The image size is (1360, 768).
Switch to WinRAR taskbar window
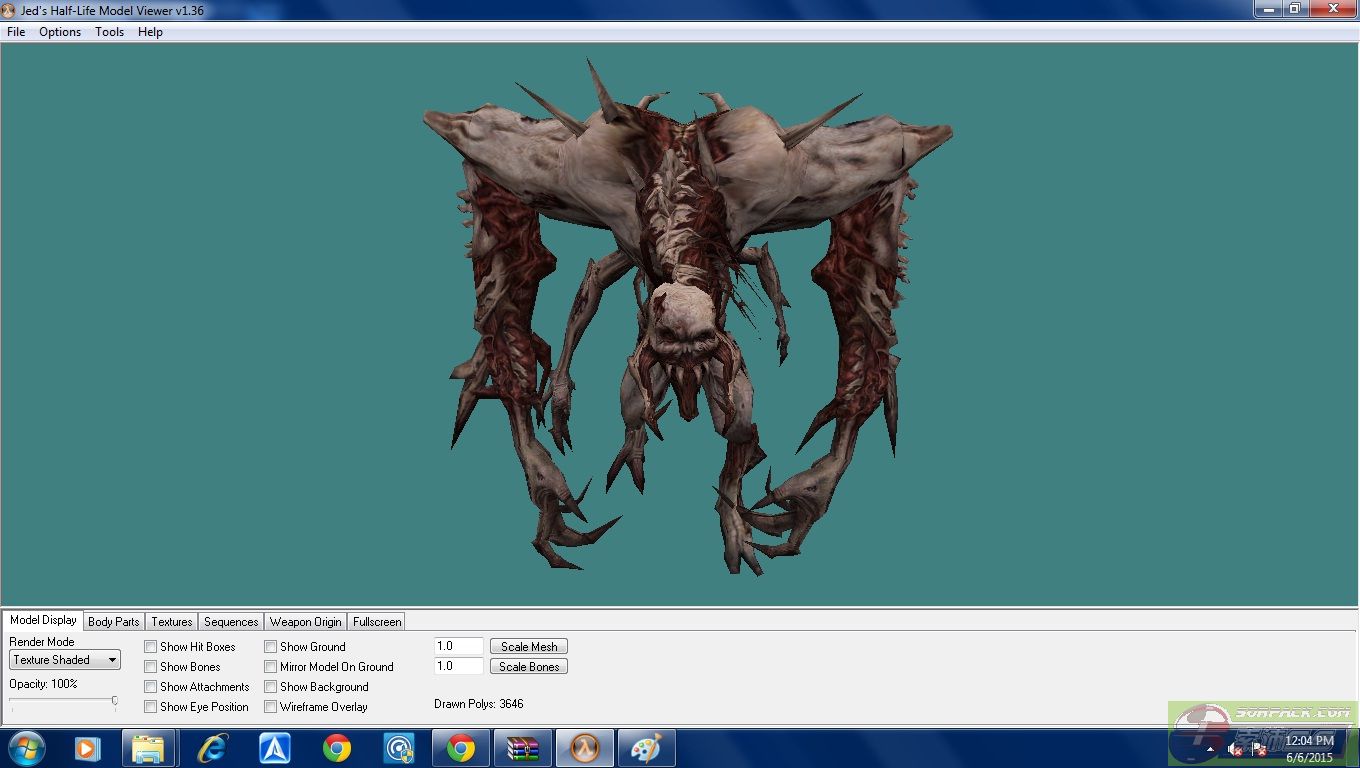click(523, 748)
